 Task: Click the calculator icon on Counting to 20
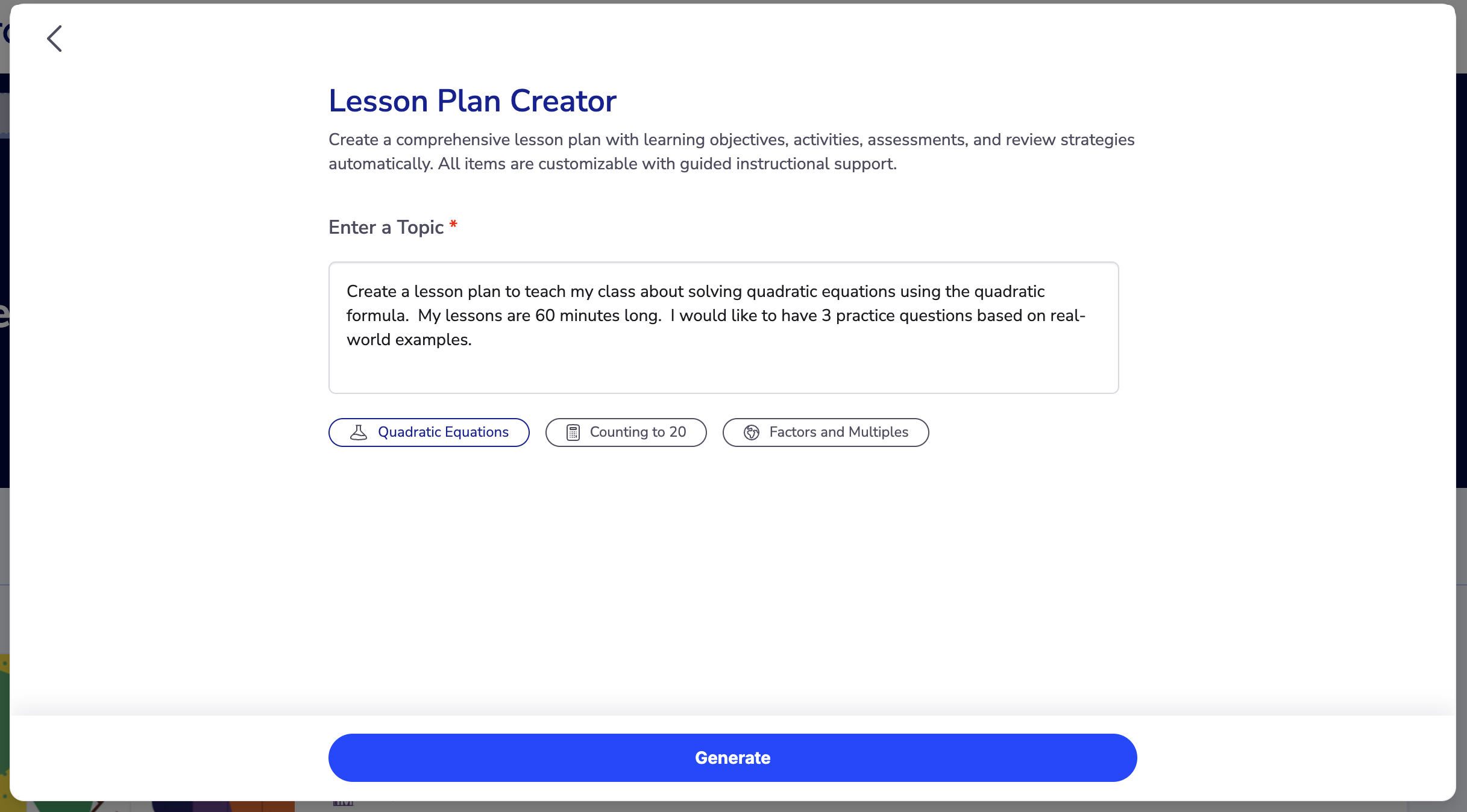click(x=573, y=433)
